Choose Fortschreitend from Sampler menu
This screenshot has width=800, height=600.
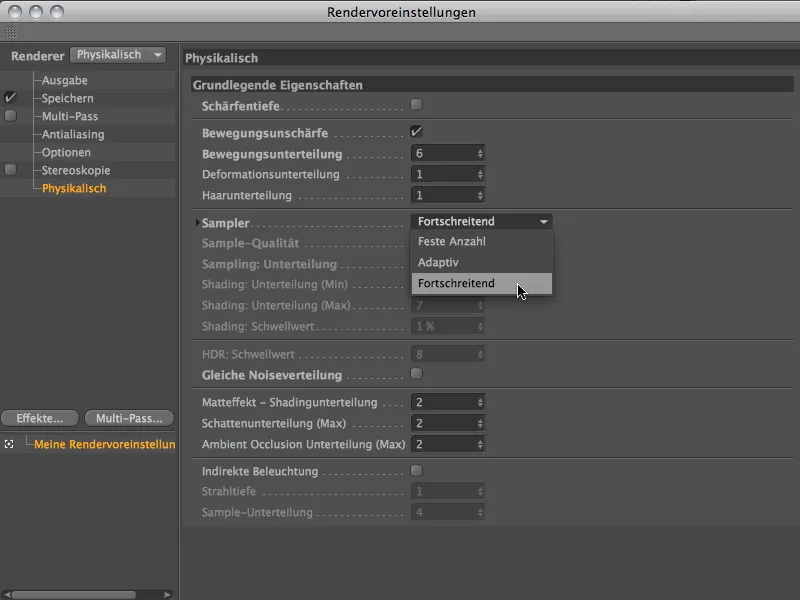(482, 283)
